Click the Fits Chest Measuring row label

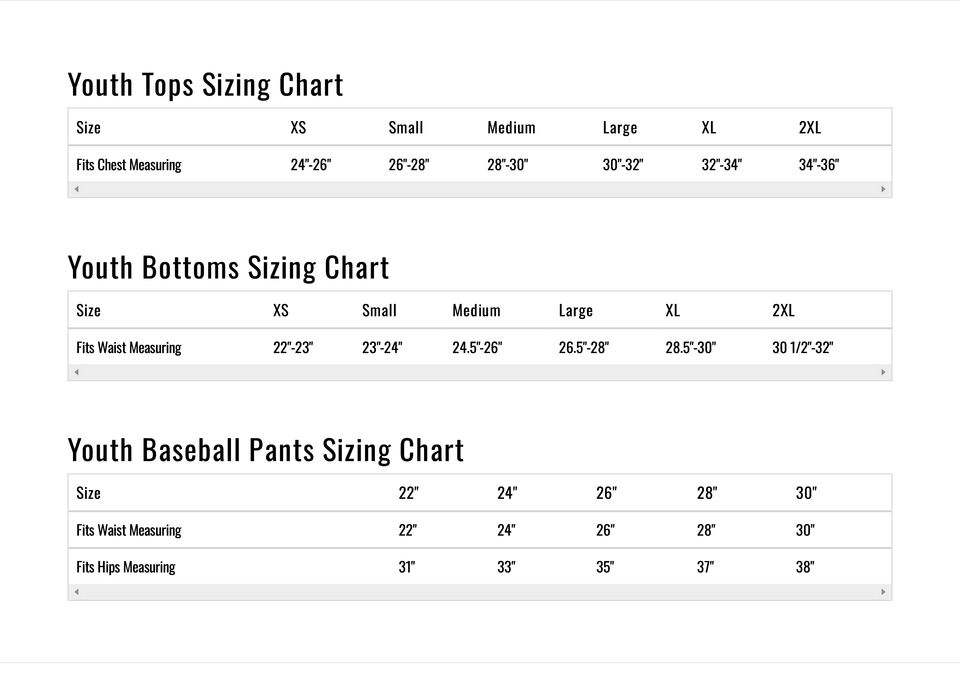point(128,165)
